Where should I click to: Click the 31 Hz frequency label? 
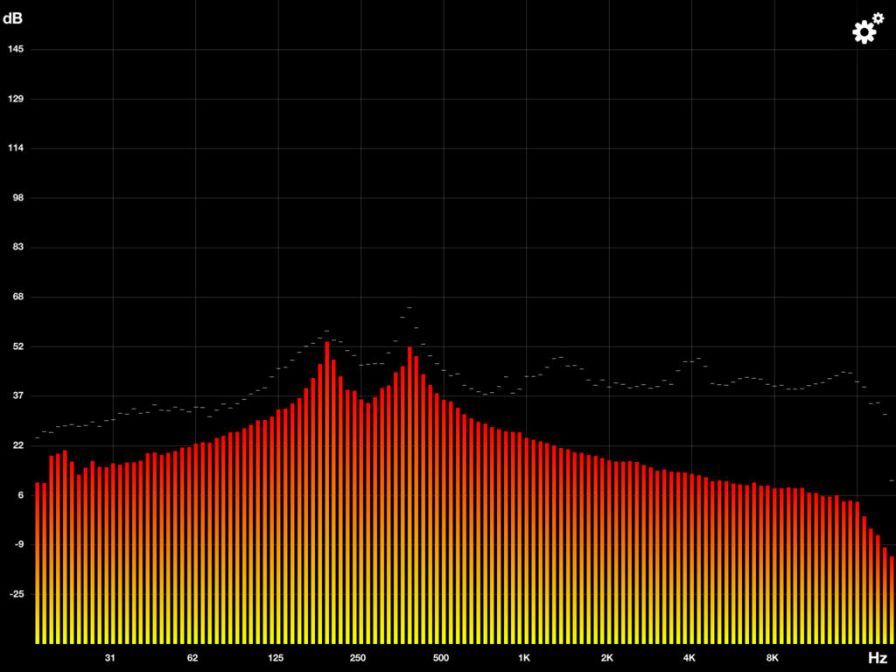110,658
